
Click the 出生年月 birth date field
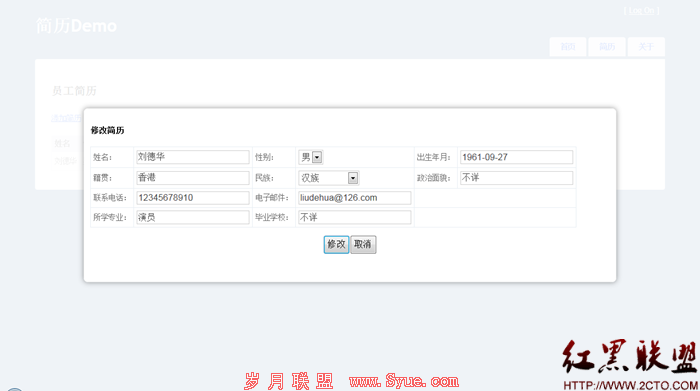(x=516, y=157)
